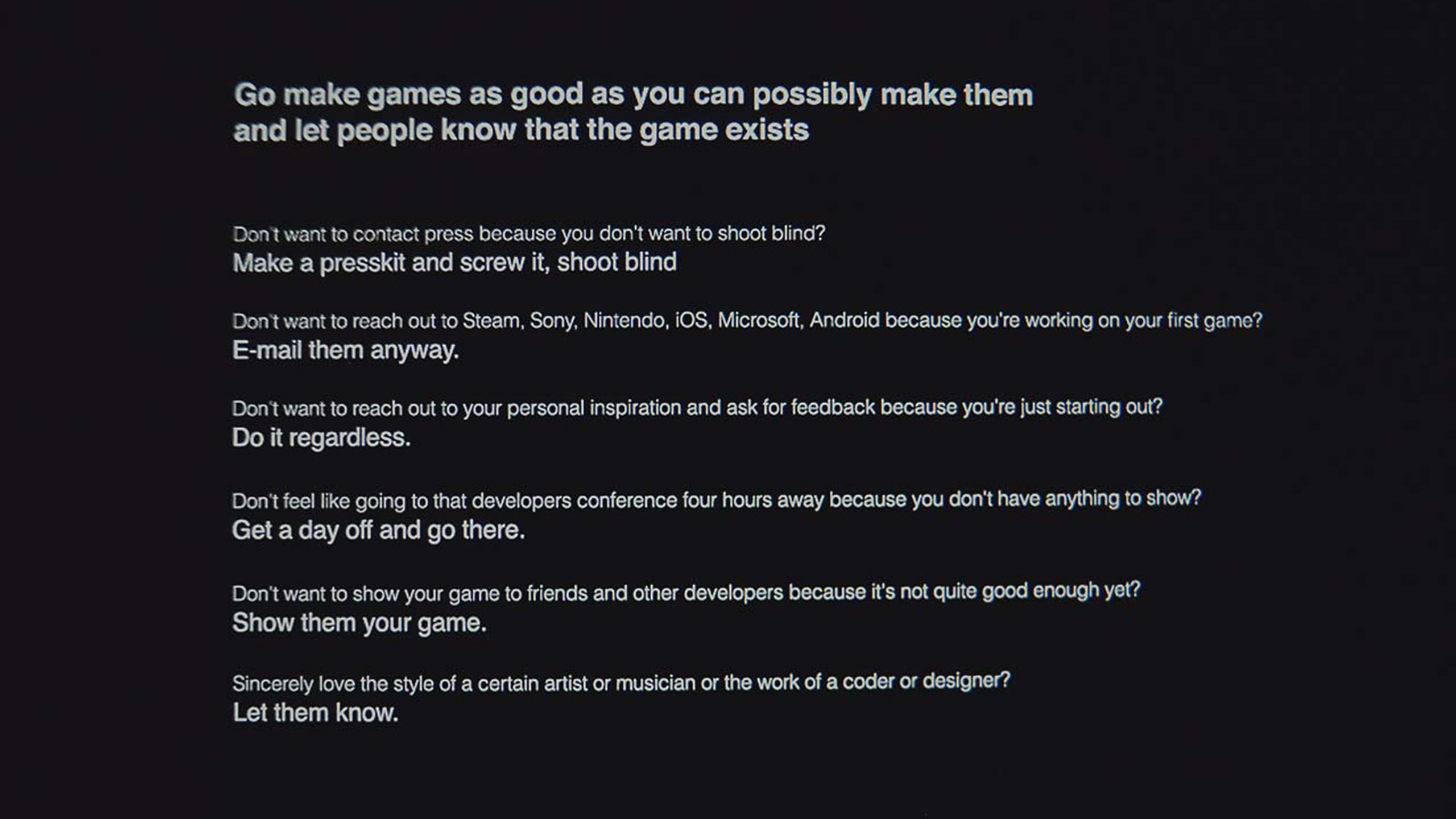The width and height of the screenshot is (1456, 819).
Task: Select the question about personal inspiration feedback
Action: (697, 408)
